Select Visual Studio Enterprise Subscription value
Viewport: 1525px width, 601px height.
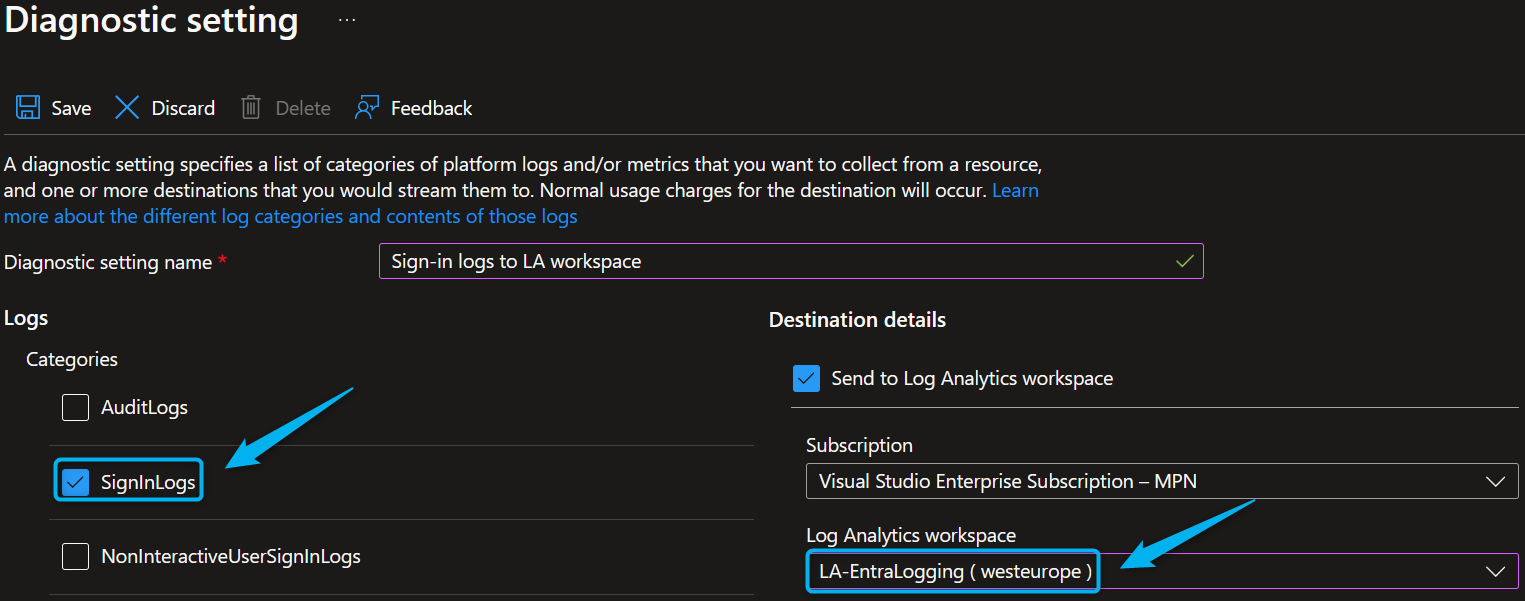[x=1007, y=482]
